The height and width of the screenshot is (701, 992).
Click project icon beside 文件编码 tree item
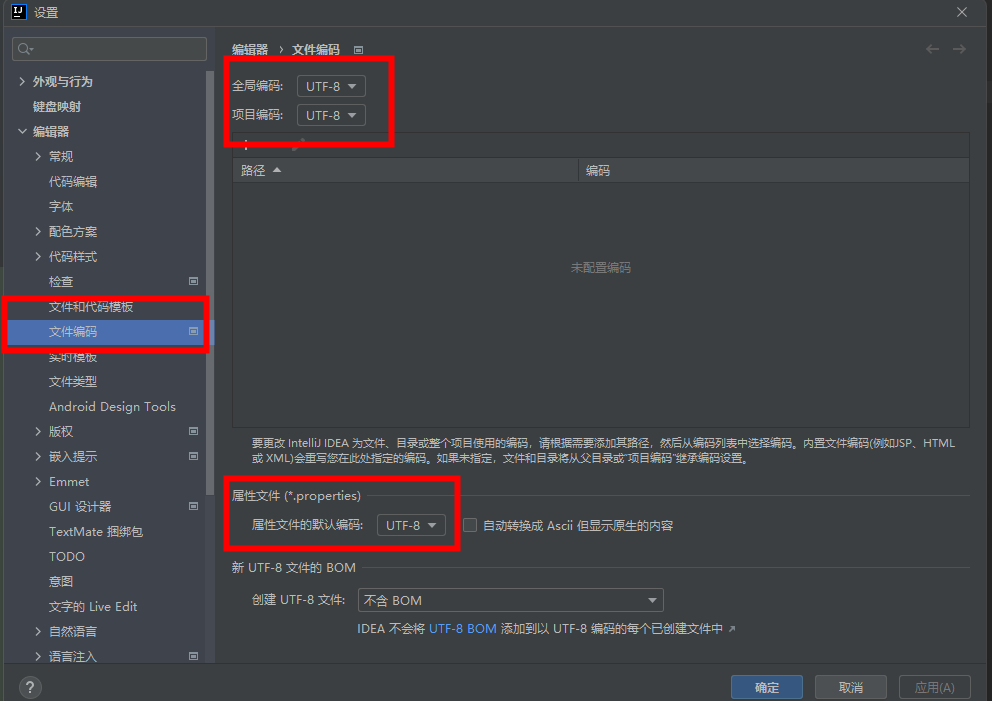click(x=194, y=331)
